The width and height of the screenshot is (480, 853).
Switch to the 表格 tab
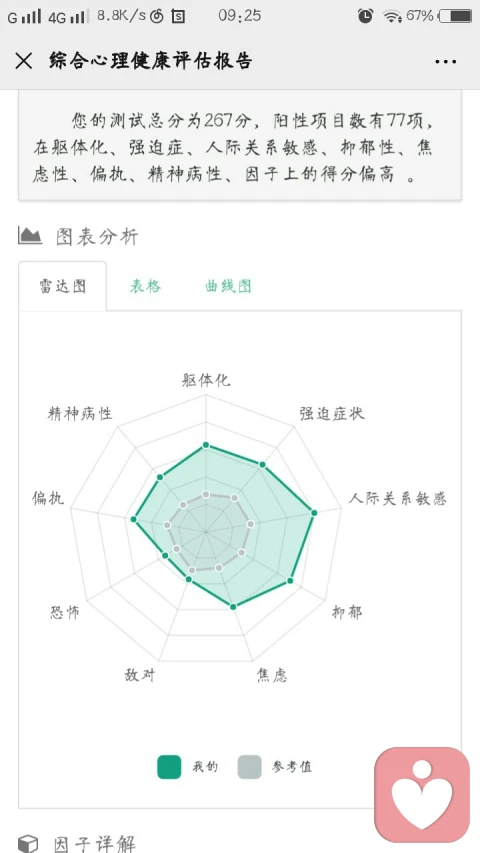click(145, 286)
